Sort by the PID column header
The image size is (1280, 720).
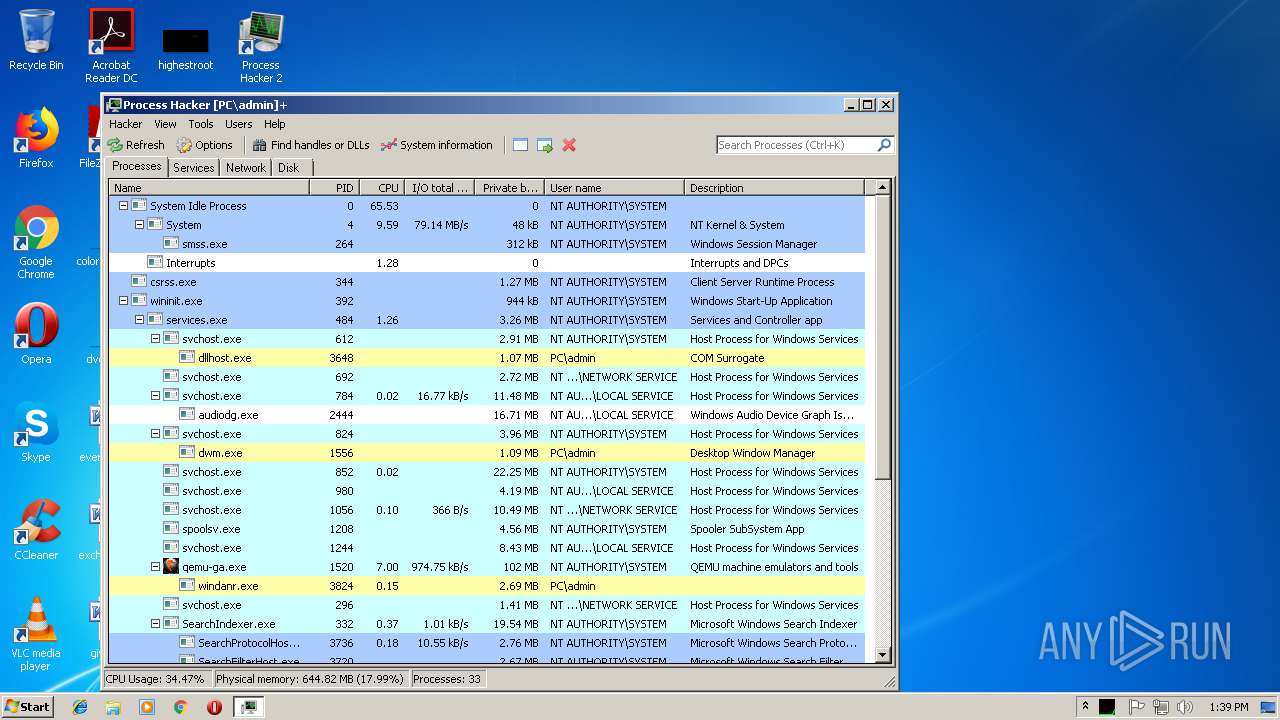coord(334,188)
